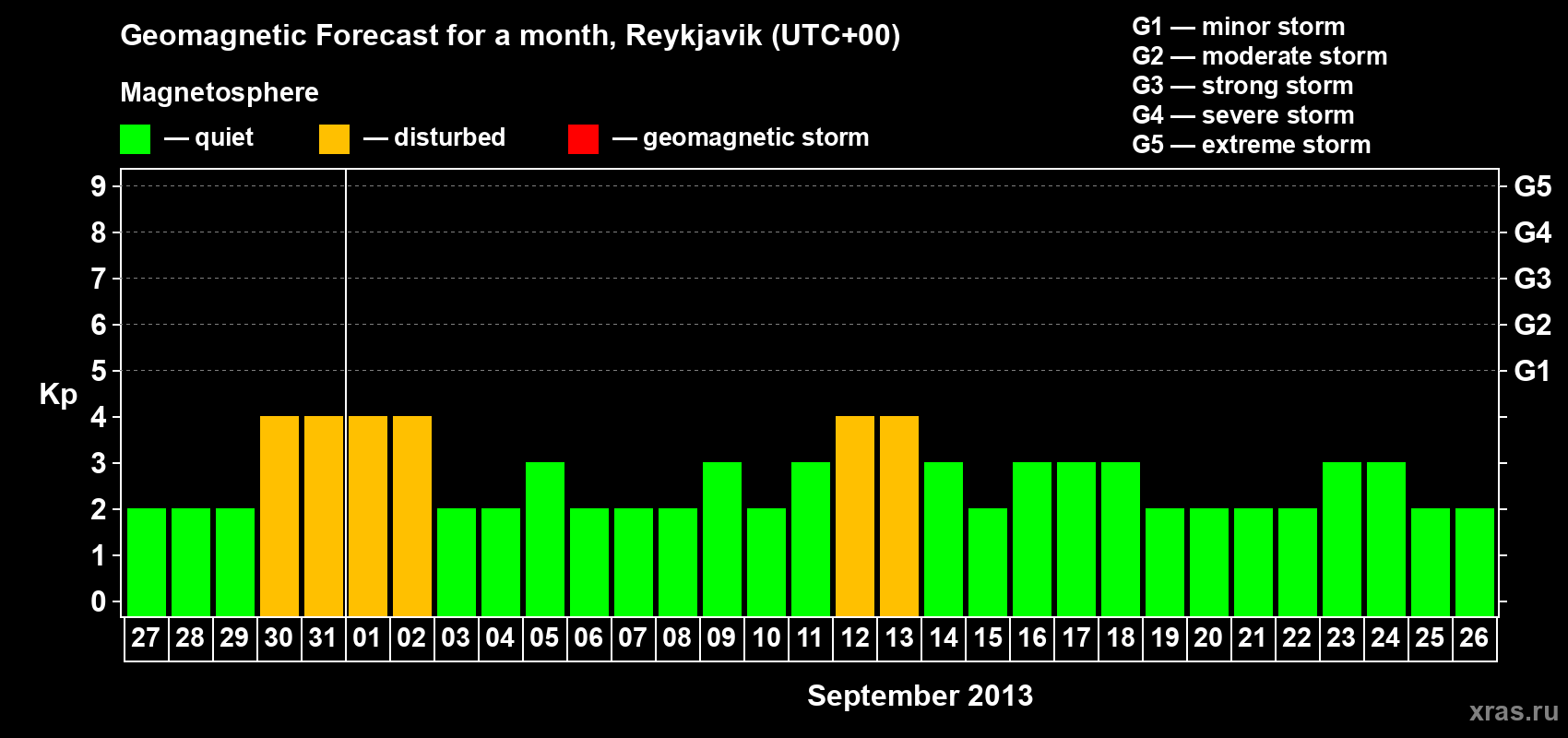The height and width of the screenshot is (738, 1568).
Task: Click the date label 18
Action: [1120, 638]
